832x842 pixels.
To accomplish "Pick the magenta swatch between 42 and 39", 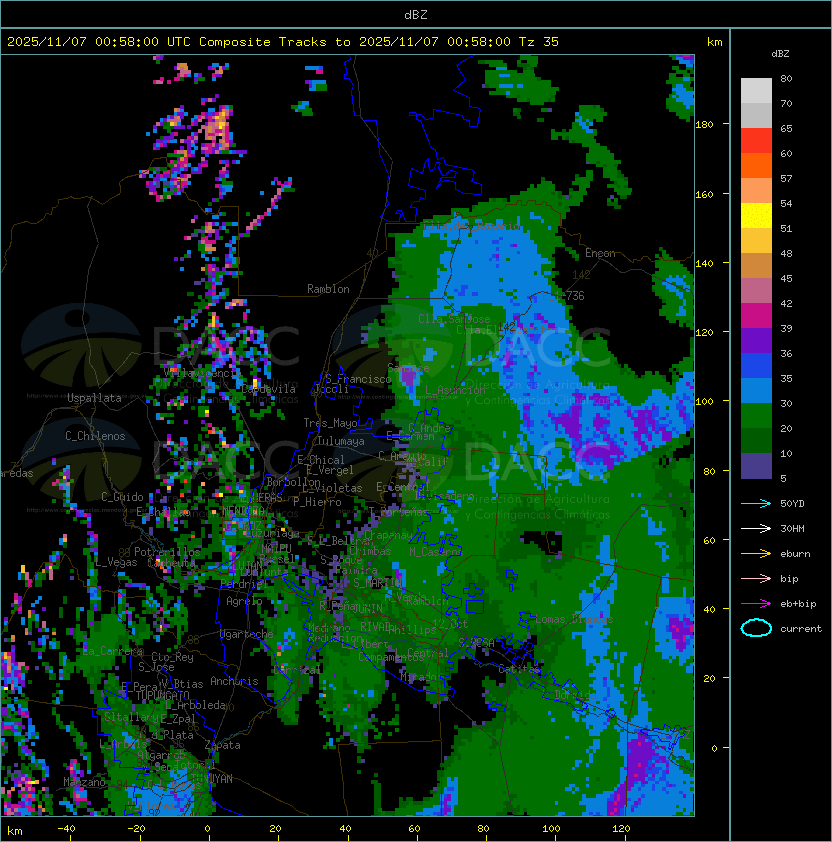I will tap(756, 316).
